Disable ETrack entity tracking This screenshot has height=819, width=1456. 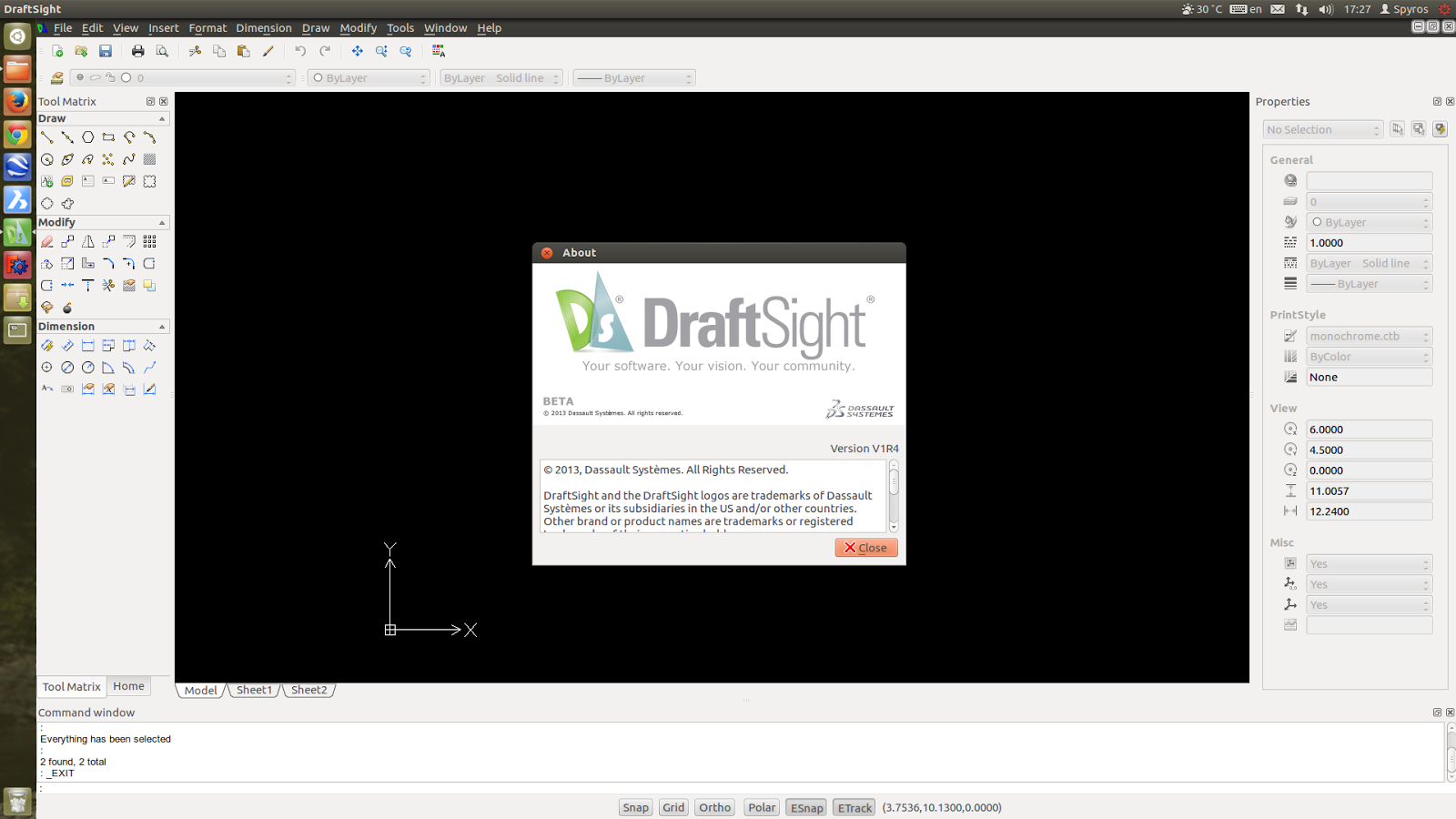[854, 807]
